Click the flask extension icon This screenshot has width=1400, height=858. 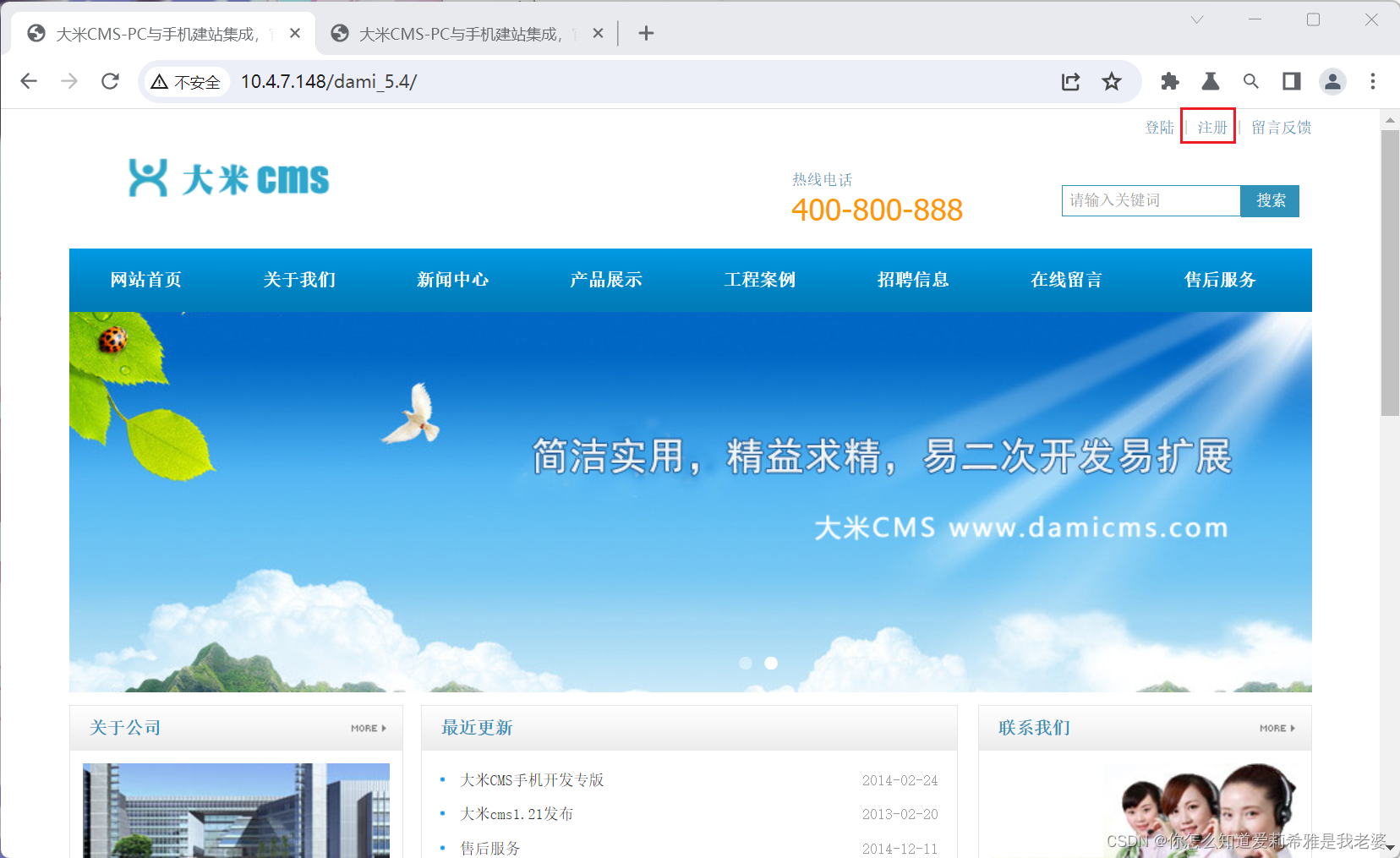(1211, 81)
